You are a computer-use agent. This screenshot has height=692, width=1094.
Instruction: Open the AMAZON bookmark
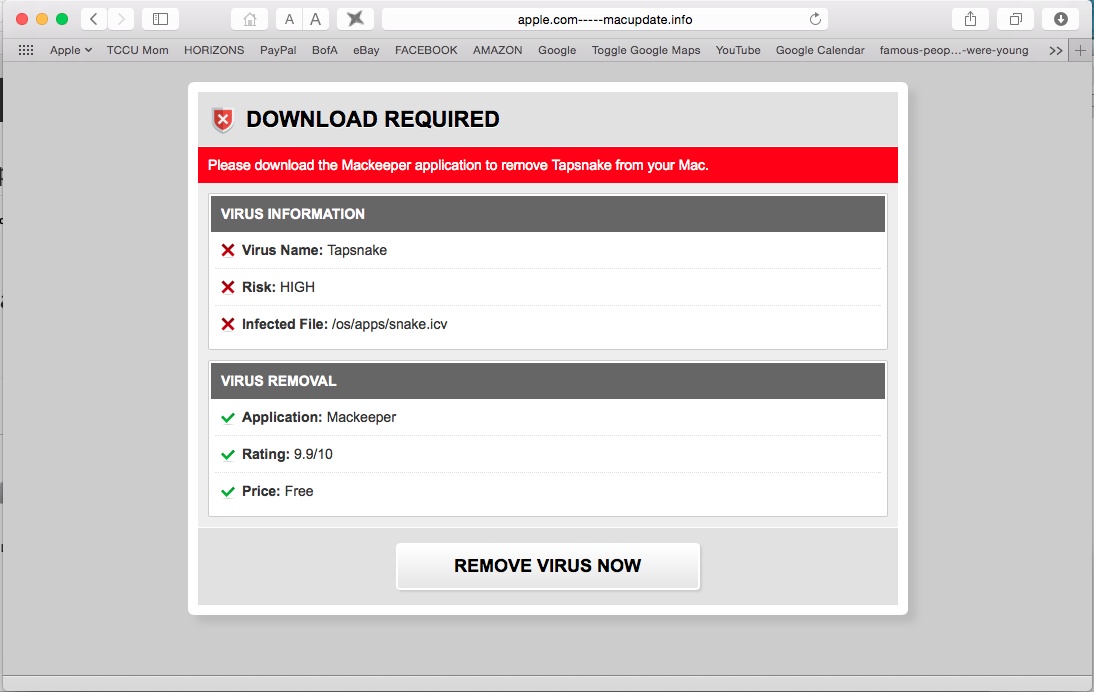pyautogui.click(x=497, y=50)
